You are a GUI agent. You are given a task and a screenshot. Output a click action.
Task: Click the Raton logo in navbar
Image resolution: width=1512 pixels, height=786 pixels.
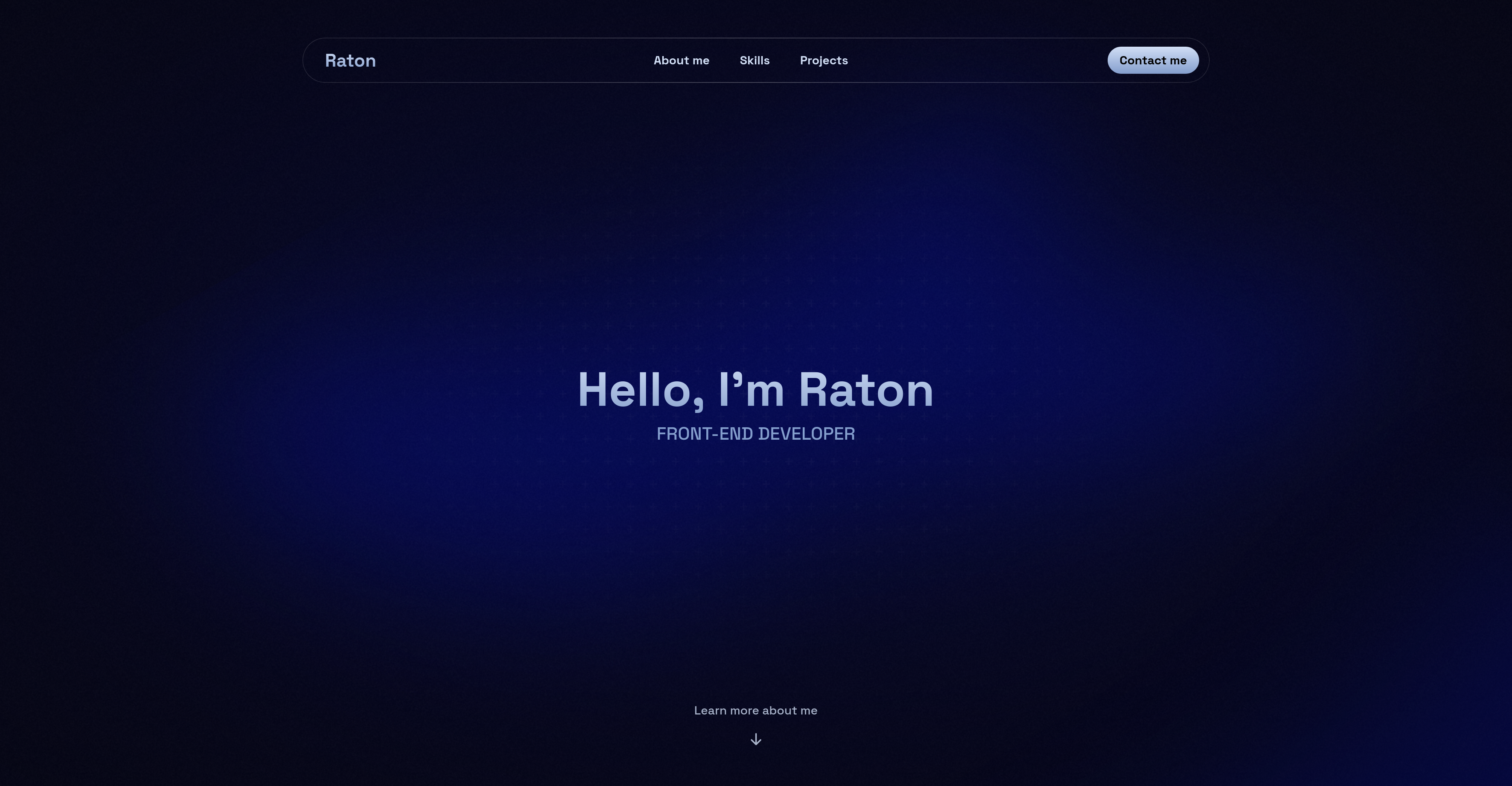(351, 61)
